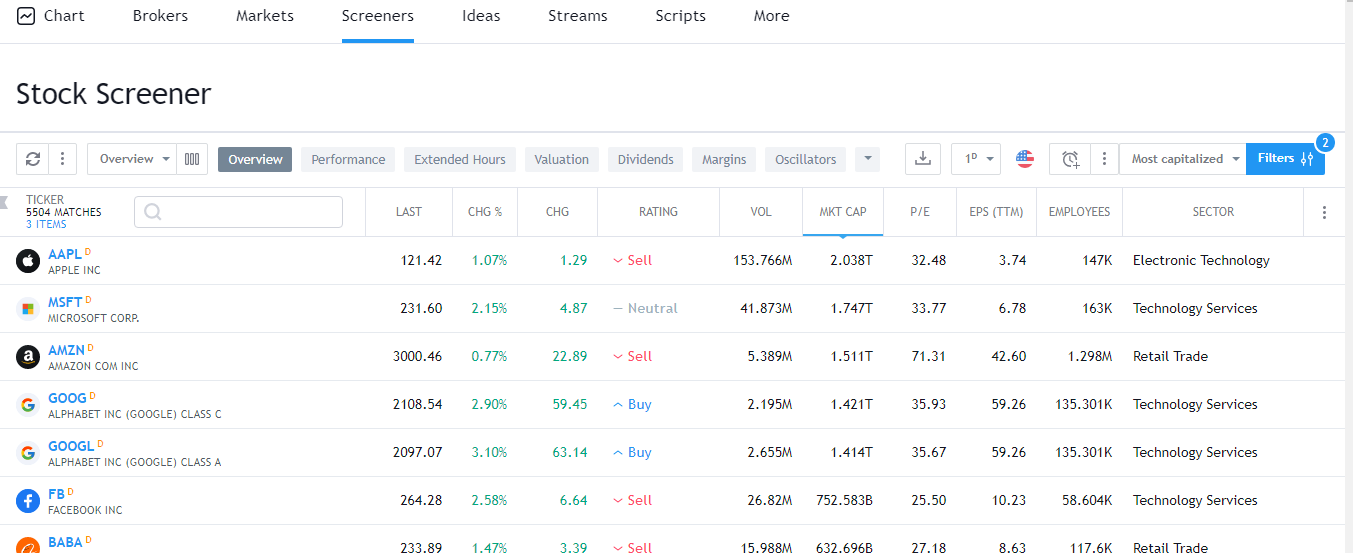The image size is (1353, 553).
Task: Open the Scripts menu
Action: (681, 16)
